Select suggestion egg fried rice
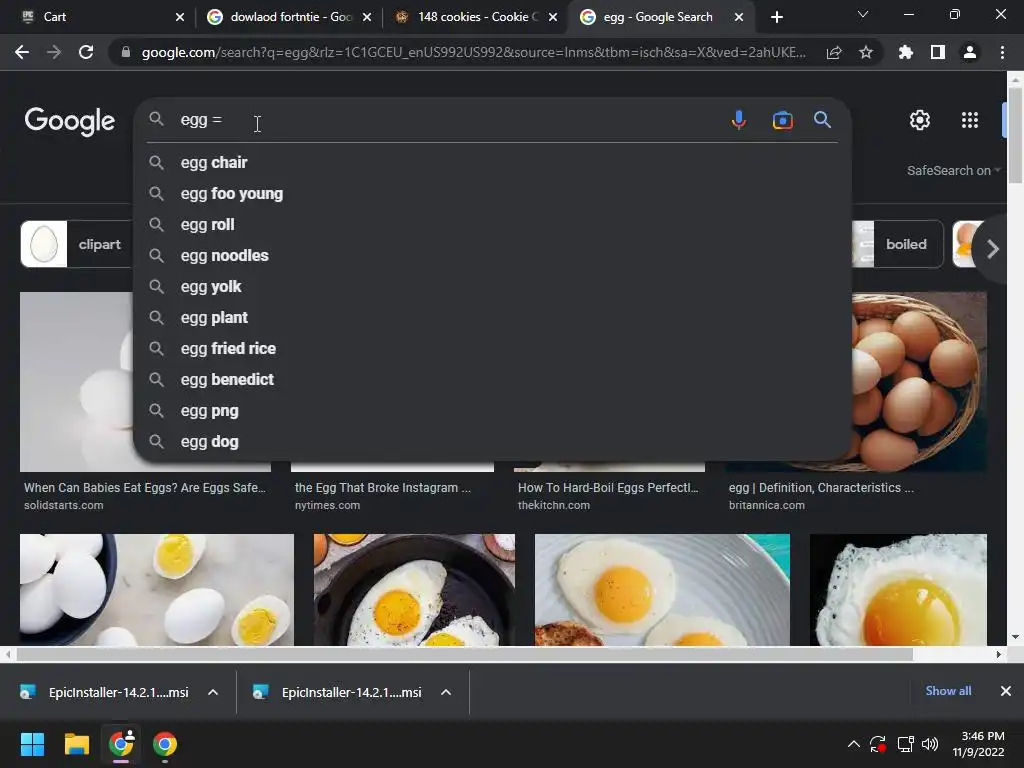Screen dimensions: 1024x768 (492, 349)
